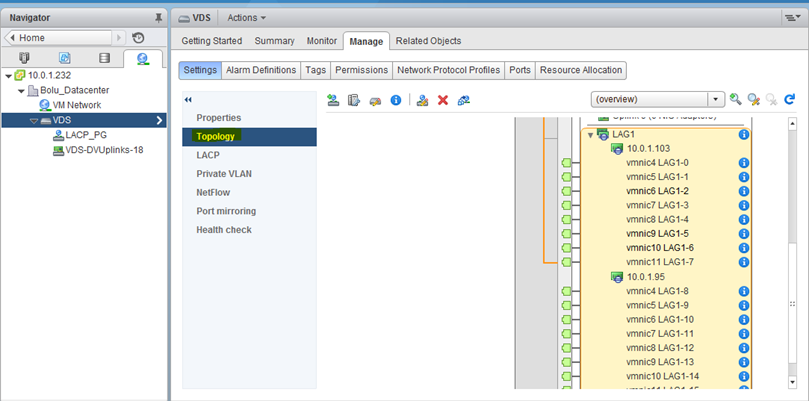Click the edit settings toolbar icon
The image size is (809, 401).
pos(423,100)
